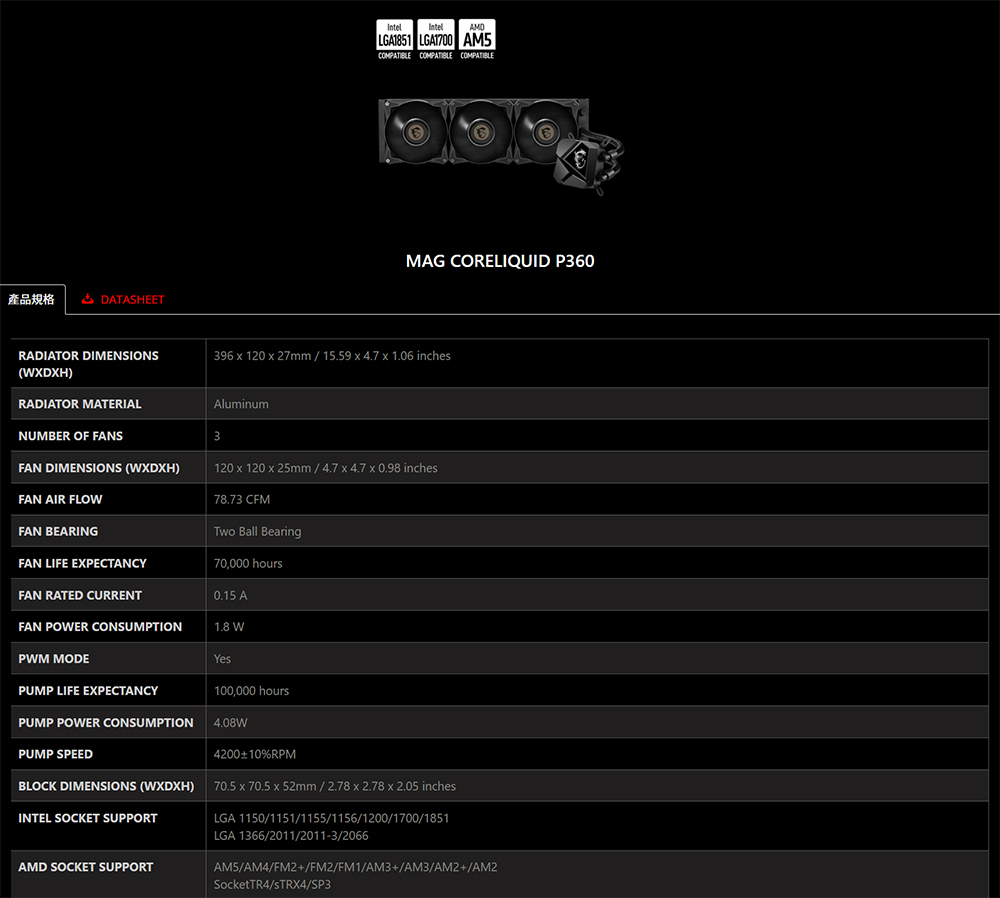Switch to the 產品規格 tab

(31, 299)
